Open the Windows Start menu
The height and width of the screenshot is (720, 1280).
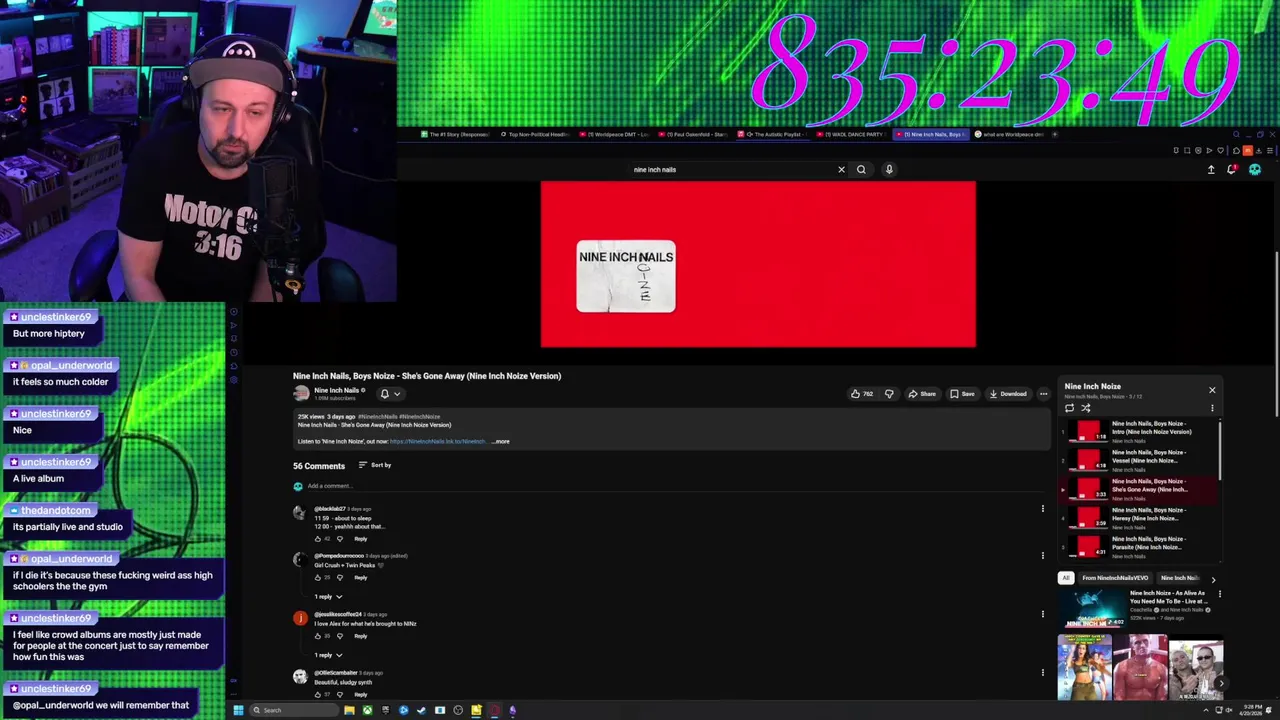tap(238, 710)
